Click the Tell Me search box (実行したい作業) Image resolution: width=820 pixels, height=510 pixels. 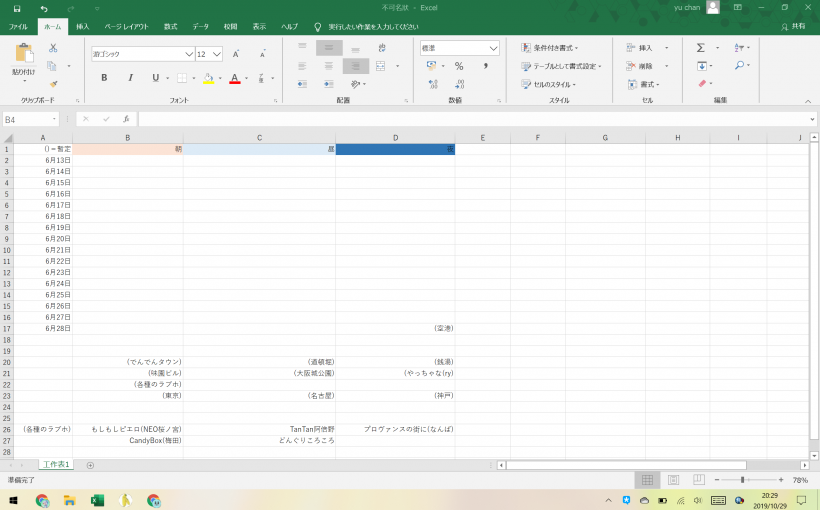point(373,27)
